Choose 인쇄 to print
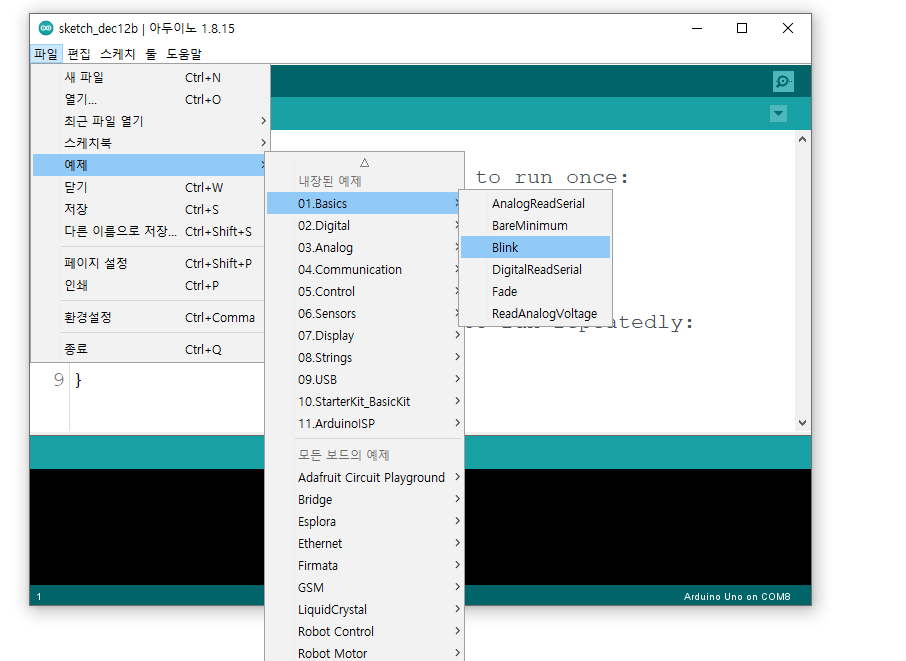Screen dimensions: 906x661 (149, 285)
